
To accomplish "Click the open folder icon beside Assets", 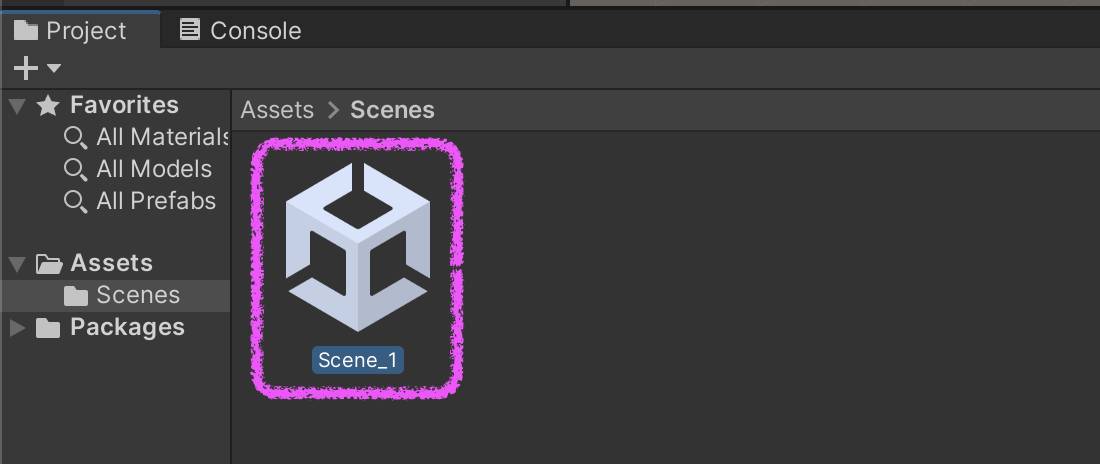I will [x=48, y=264].
